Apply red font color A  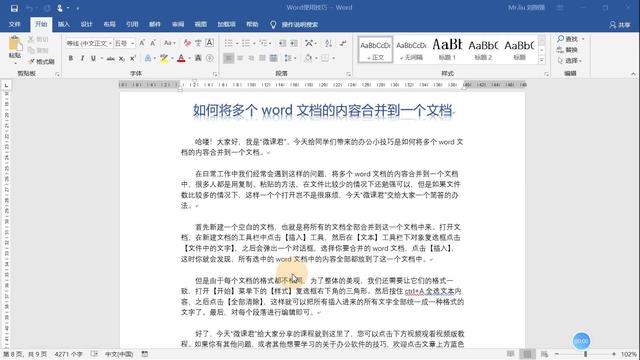(181, 58)
